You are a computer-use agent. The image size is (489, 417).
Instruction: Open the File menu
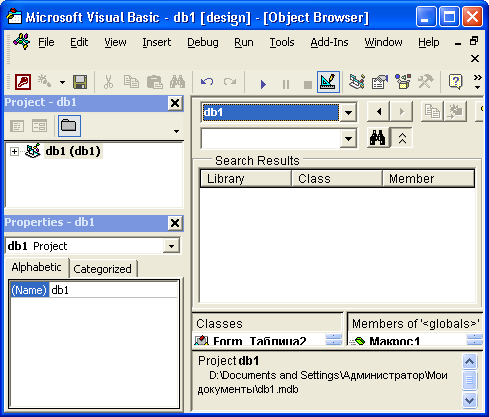(46, 42)
